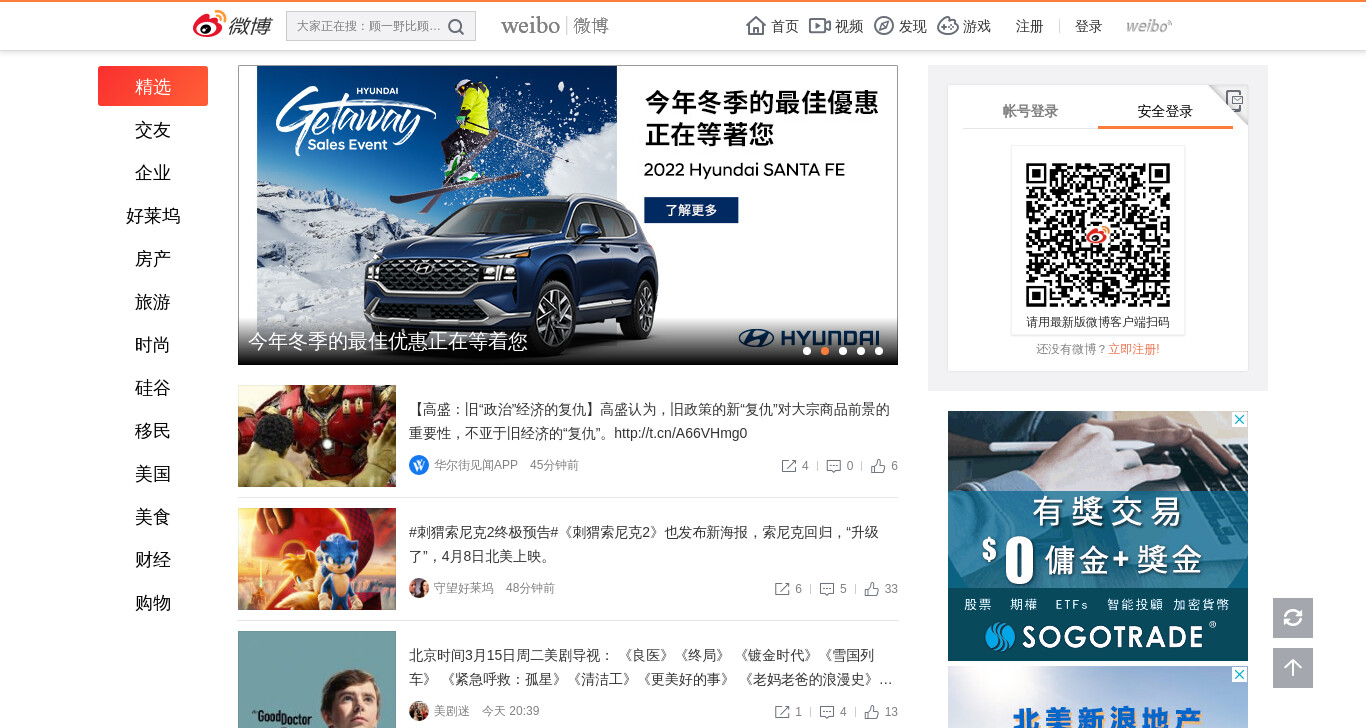This screenshot has height=728, width=1366.
Task: Select 购物 category
Action: click(153, 603)
